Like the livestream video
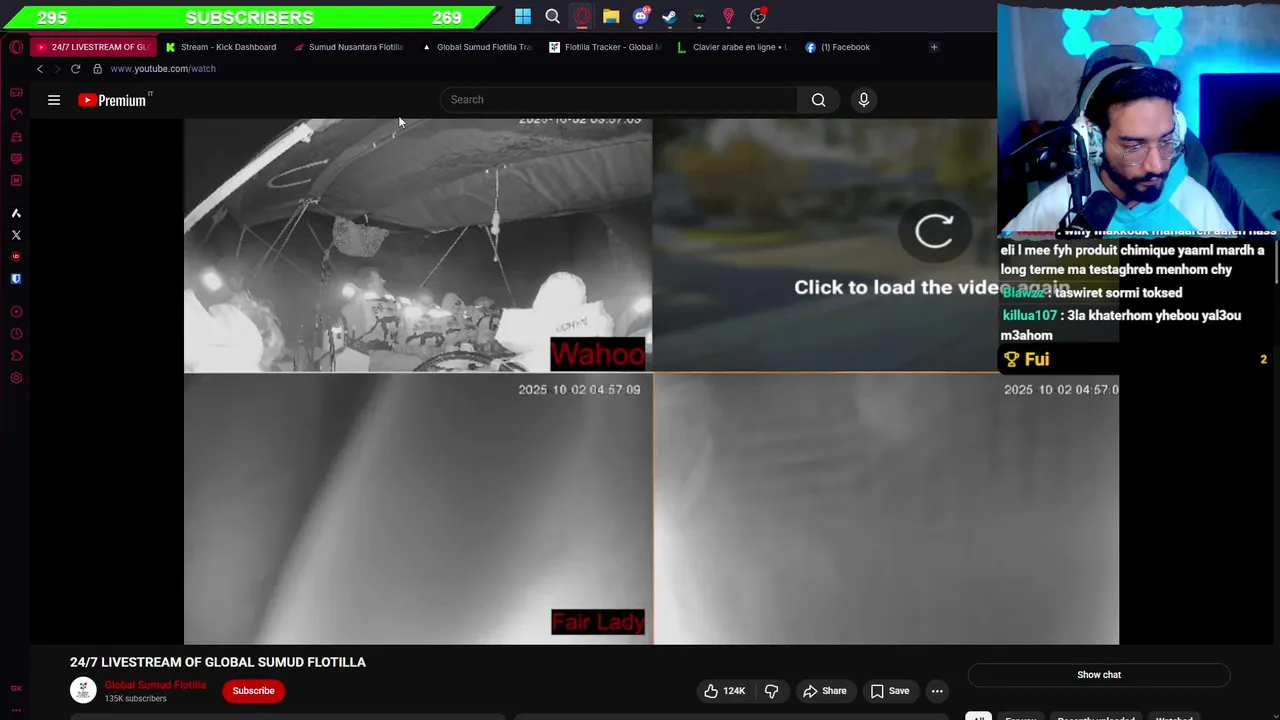The image size is (1280, 720). point(724,691)
